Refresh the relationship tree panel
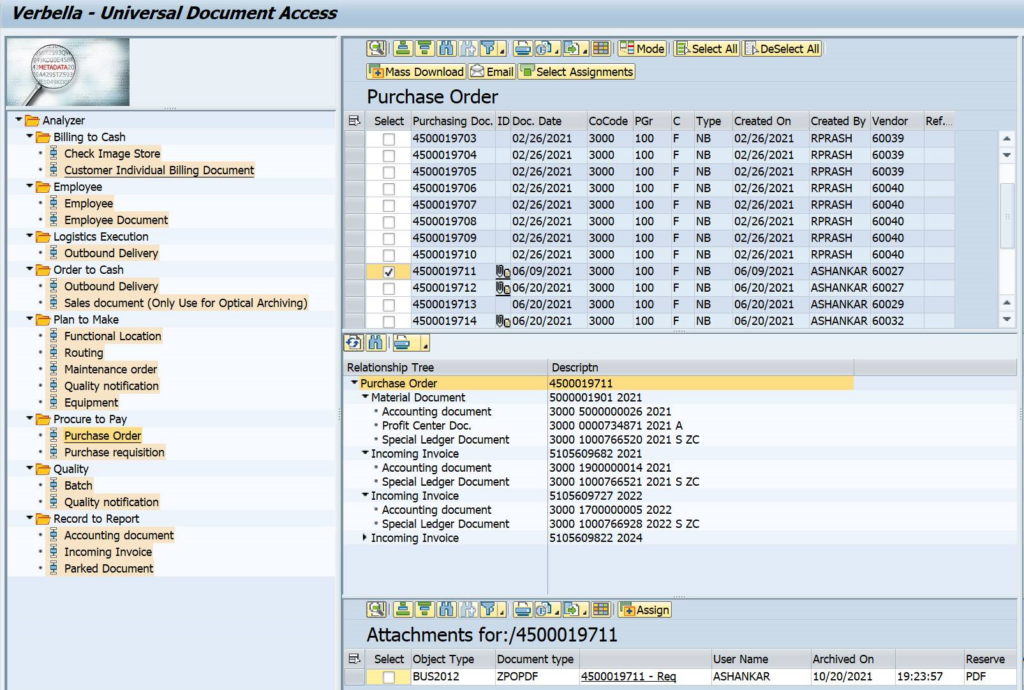 click(x=353, y=342)
